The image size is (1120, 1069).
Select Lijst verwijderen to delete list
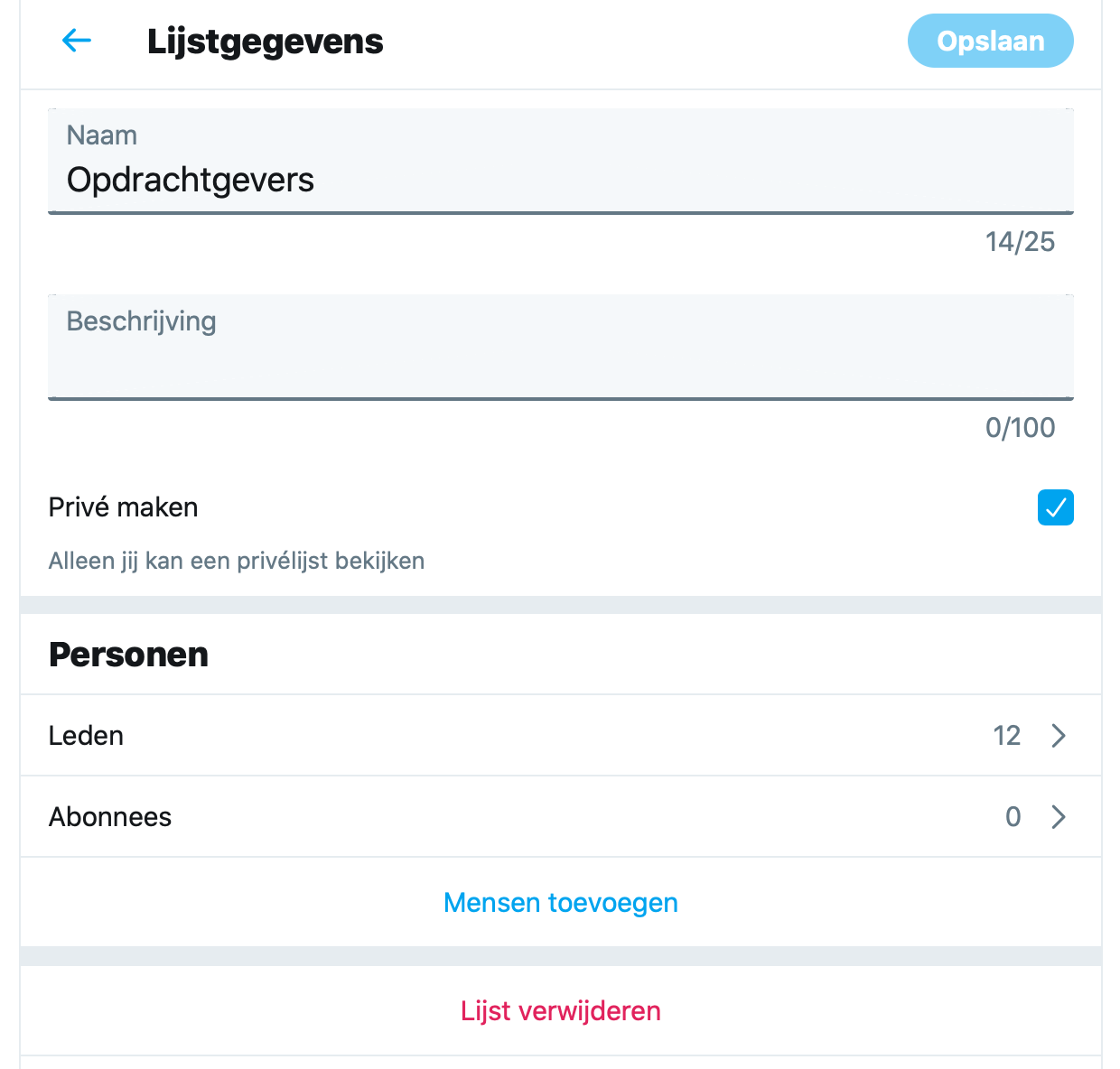pyautogui.click(x=561, y=1011)
